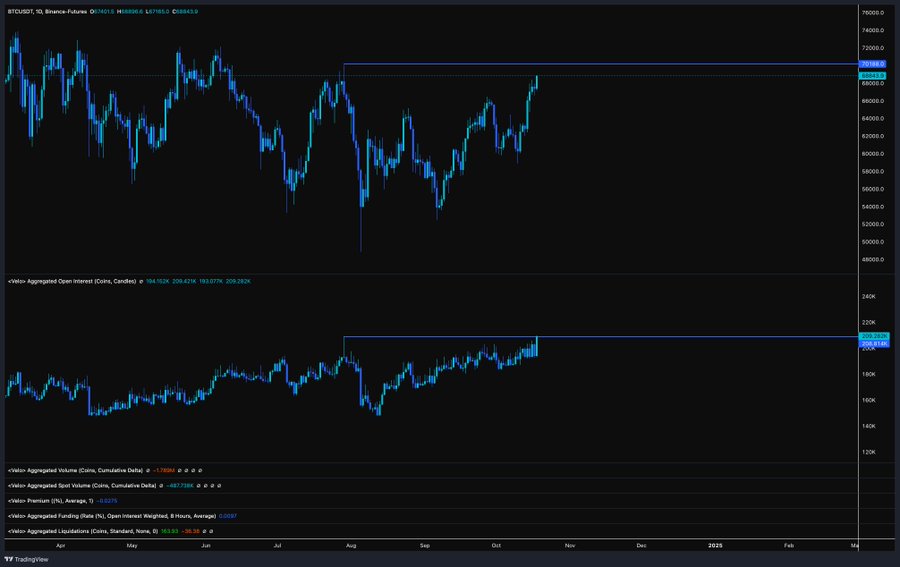Viewport: 900px width, 567px height.
Task: Click the 68843.9 current price label
Action: click(x=872, y=76)
